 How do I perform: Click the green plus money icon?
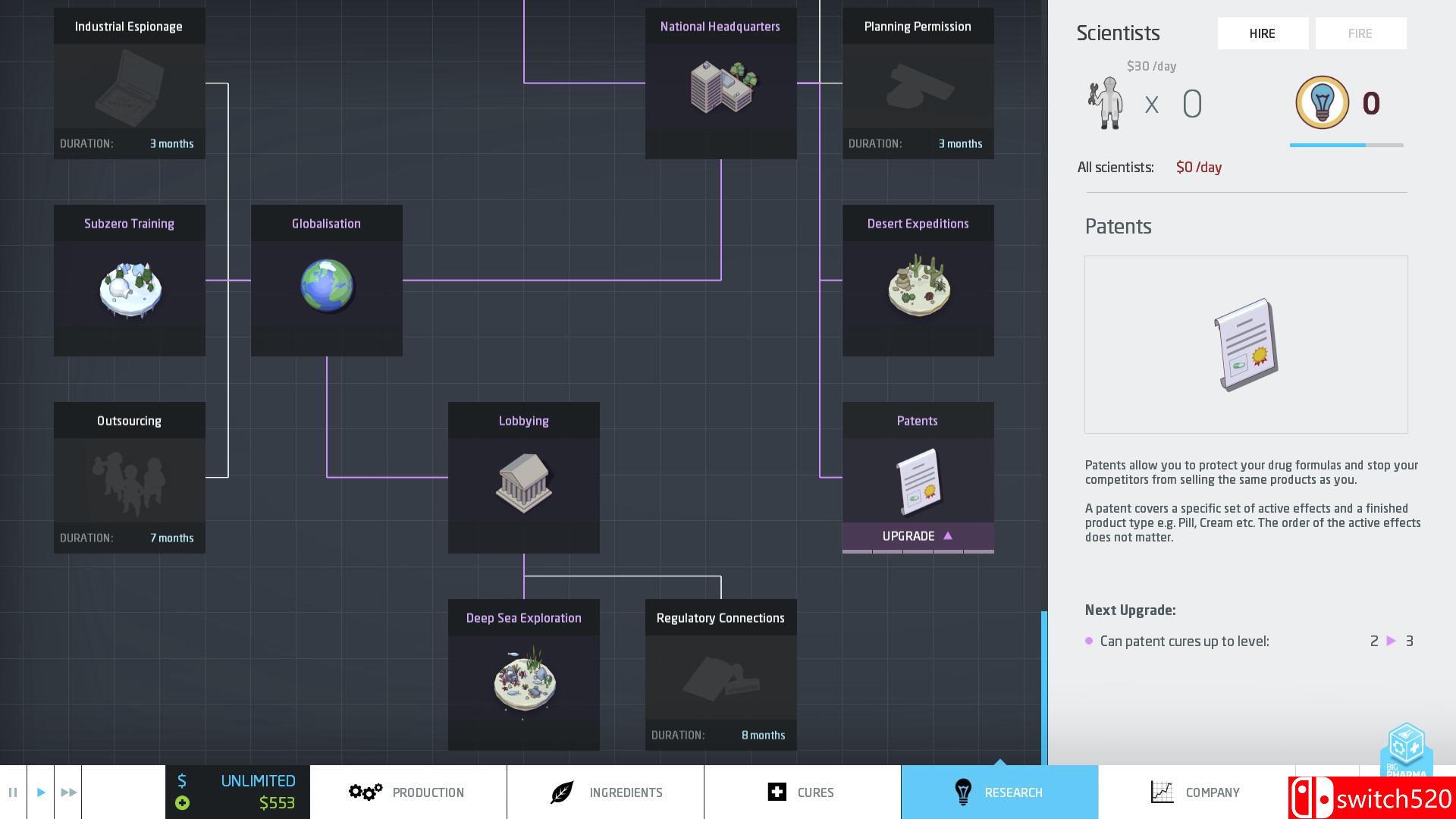point(182,803)
